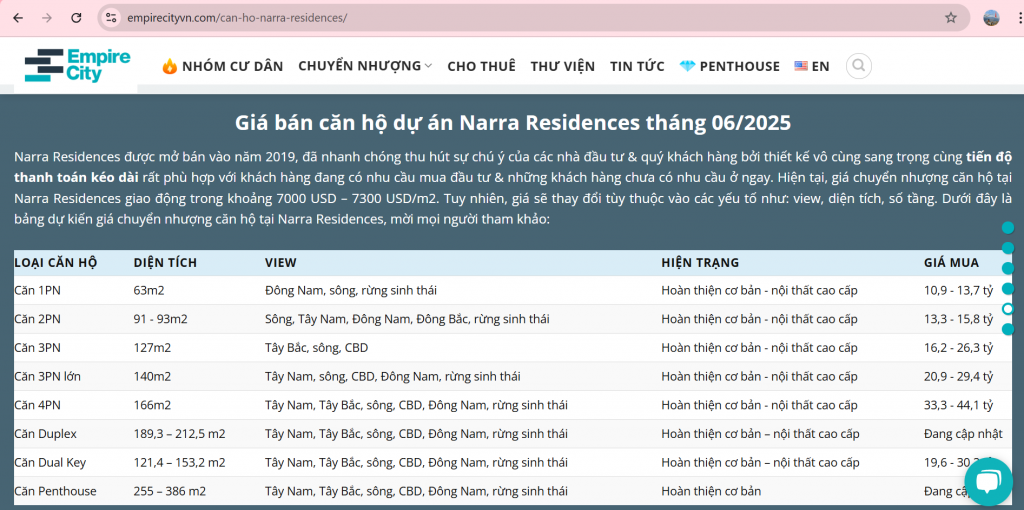Click the price 16,2 - 26,3 tỷ
Screen dimensions: 1024x510
(x=958, y=348)
